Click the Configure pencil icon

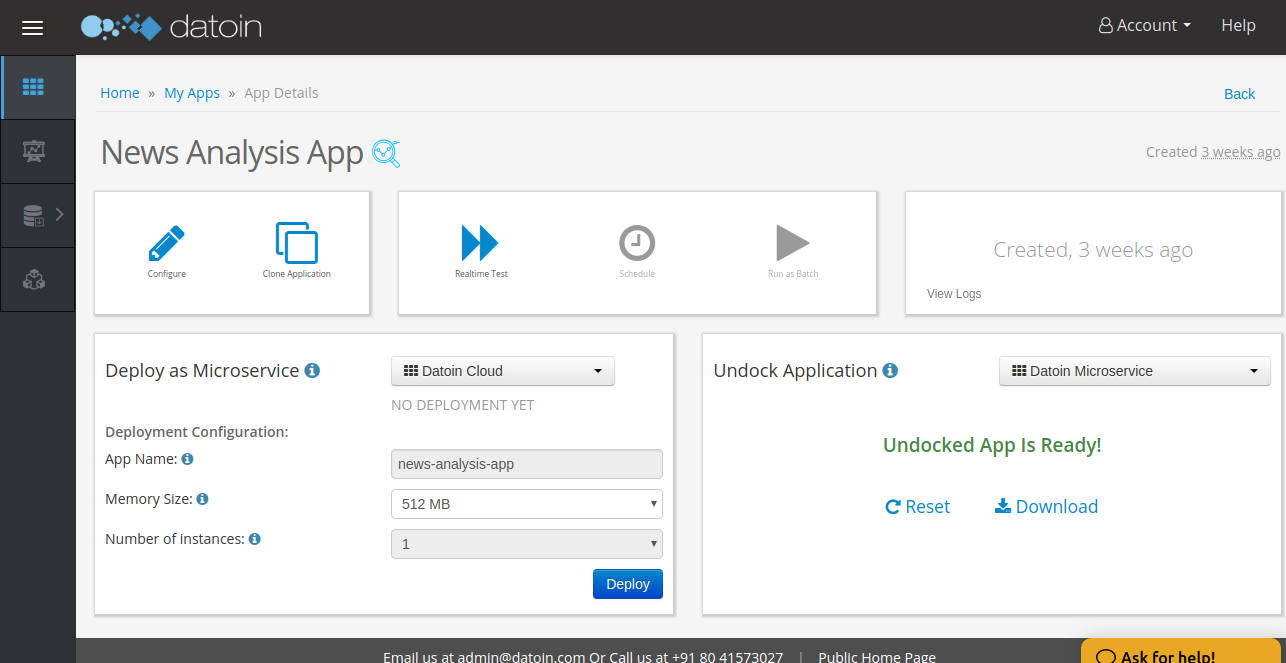click(167, 243)
